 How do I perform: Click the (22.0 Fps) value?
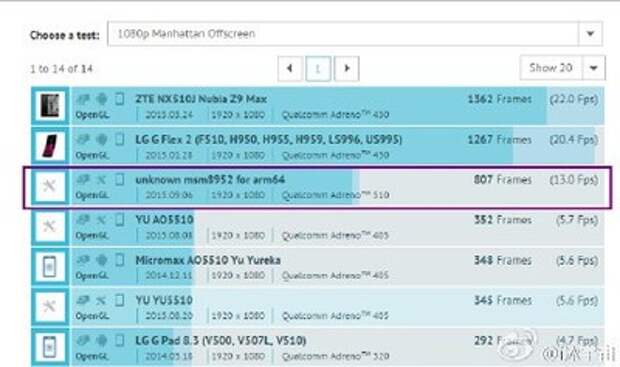pyautogui.click(x=574, y=99)
